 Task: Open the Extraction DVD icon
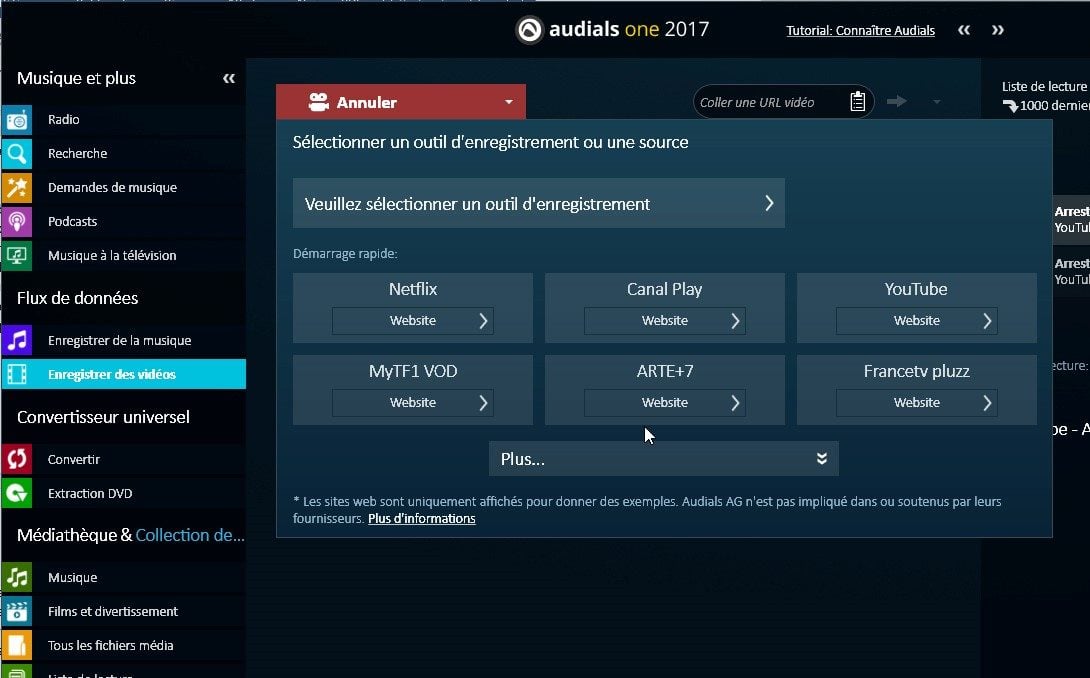(17, 494)
